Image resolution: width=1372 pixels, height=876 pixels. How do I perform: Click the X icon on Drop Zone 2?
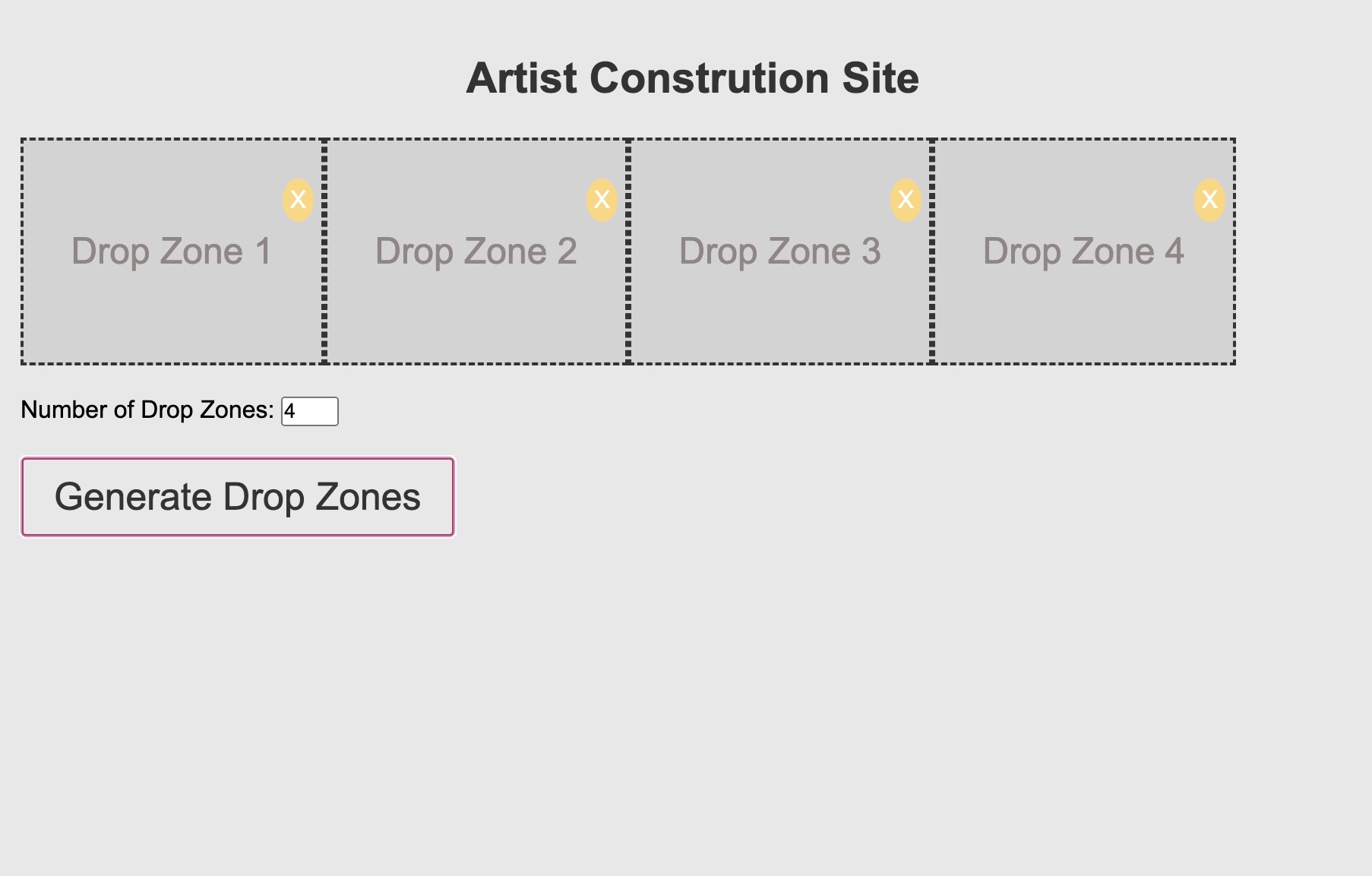(x=602, y=200)
